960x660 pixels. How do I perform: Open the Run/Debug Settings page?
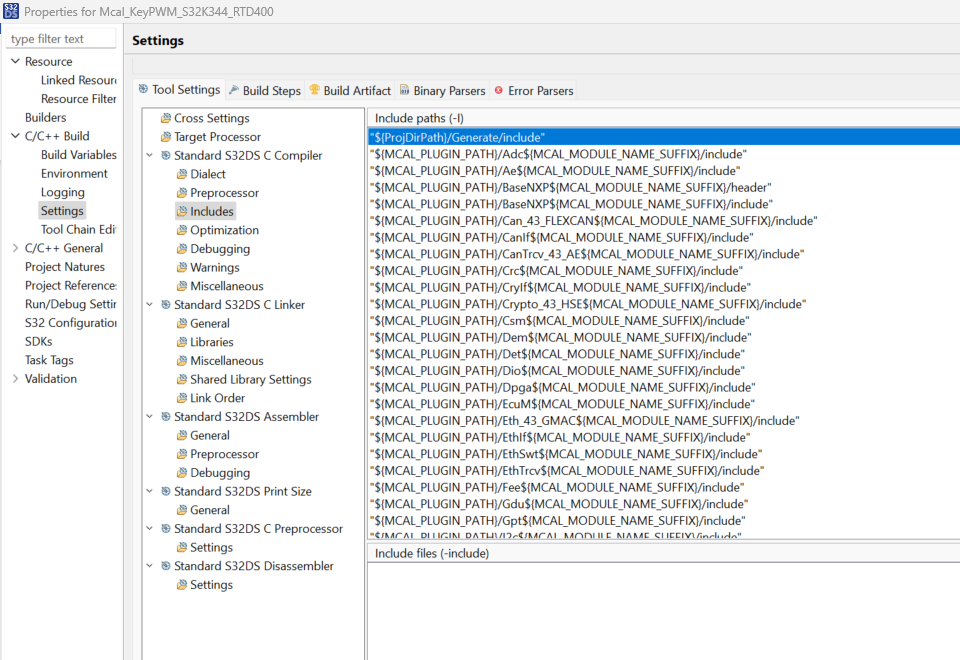(70, 304)
